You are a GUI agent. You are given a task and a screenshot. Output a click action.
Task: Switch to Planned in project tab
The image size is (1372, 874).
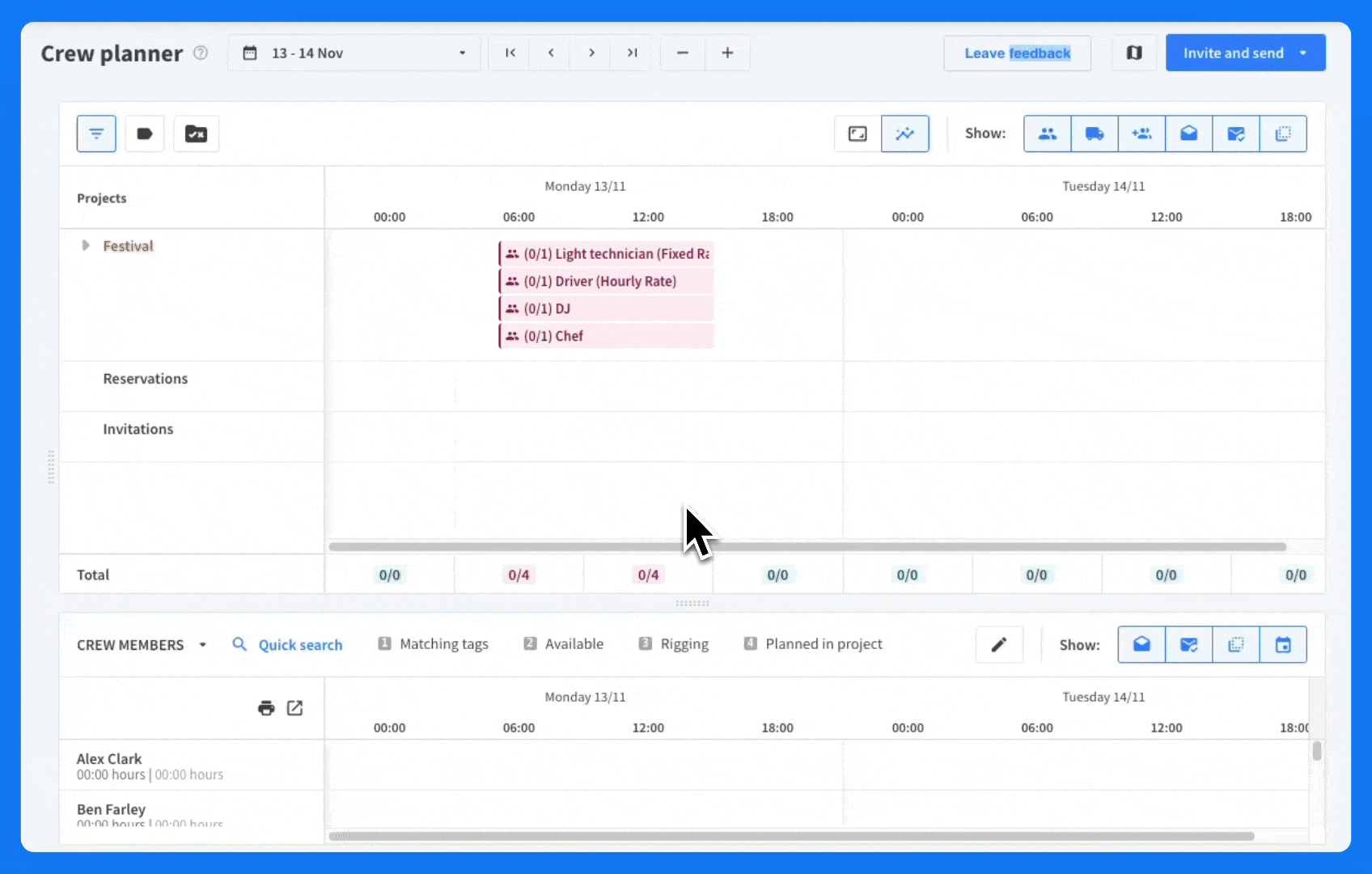pos(813,644)
